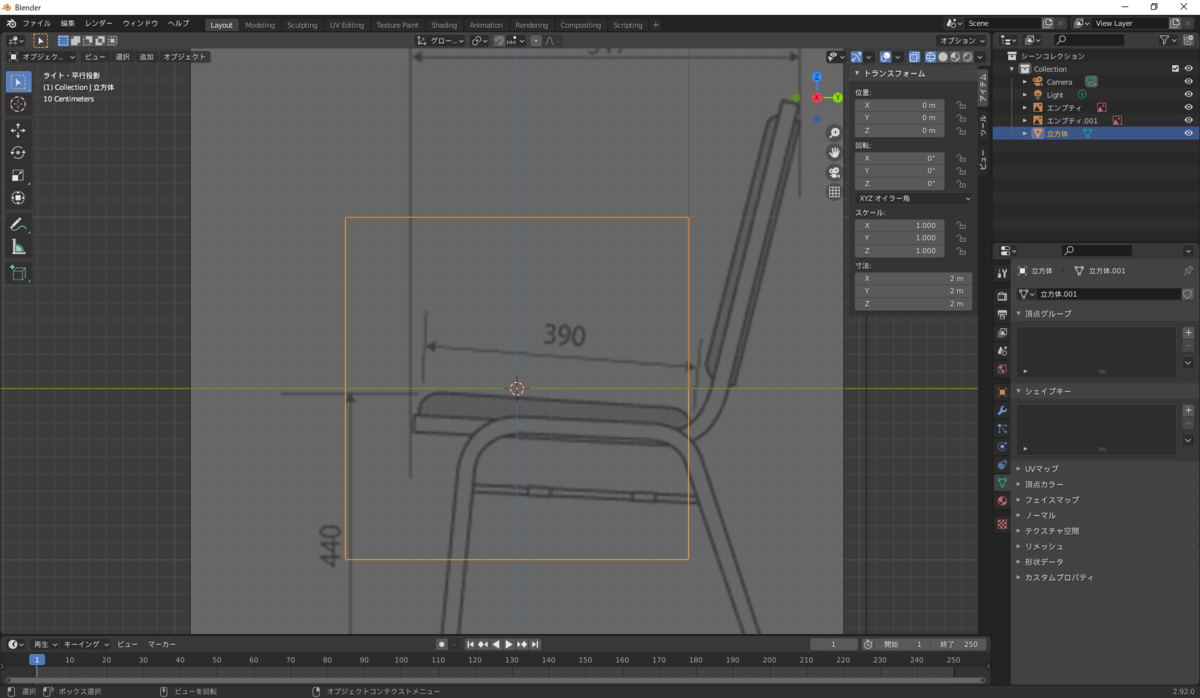Select the Select Box tool in the toolbar
Screen dimensions: 1200x698
point(18,82)
